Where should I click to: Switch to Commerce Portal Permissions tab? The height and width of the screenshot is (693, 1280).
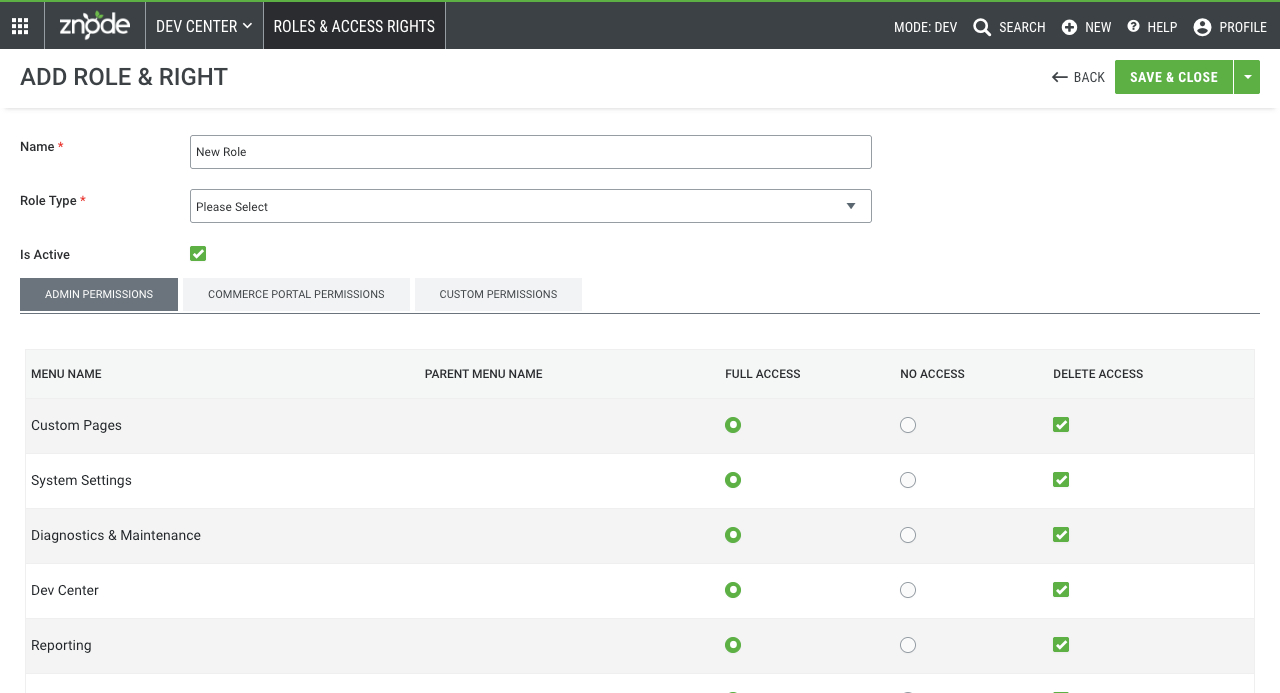(296, 294)
